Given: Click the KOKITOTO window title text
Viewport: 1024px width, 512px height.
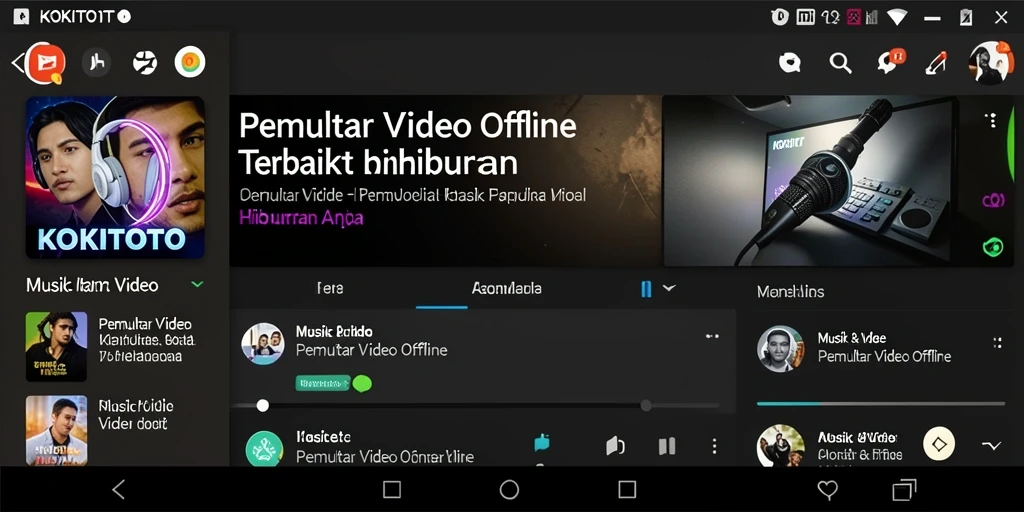Looking at the screenshot, I should [x=76, y=17].
